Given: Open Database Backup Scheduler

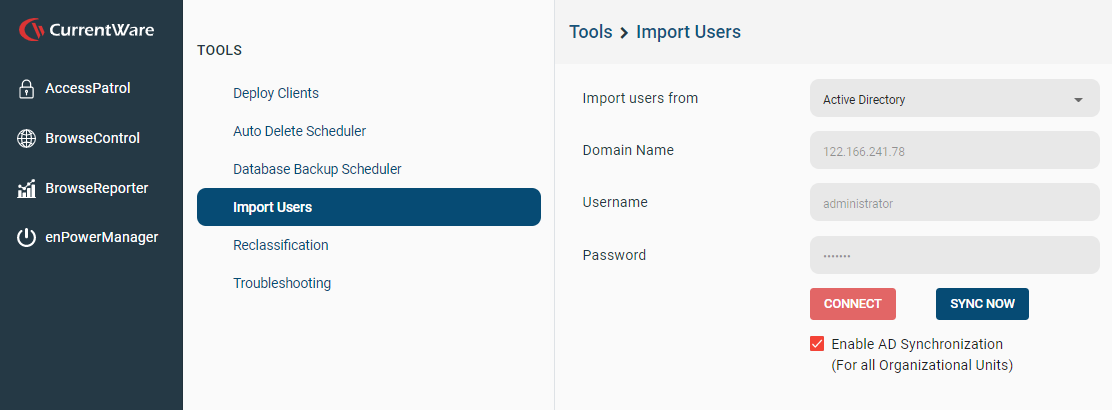Looking at the screenshot, I should coord(317,170).
